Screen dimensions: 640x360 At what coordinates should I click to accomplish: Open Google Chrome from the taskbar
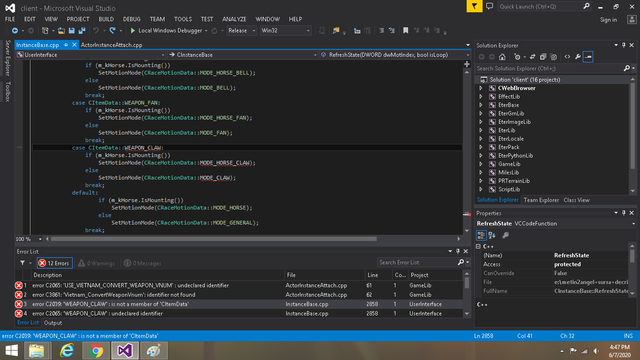[96, 351]
